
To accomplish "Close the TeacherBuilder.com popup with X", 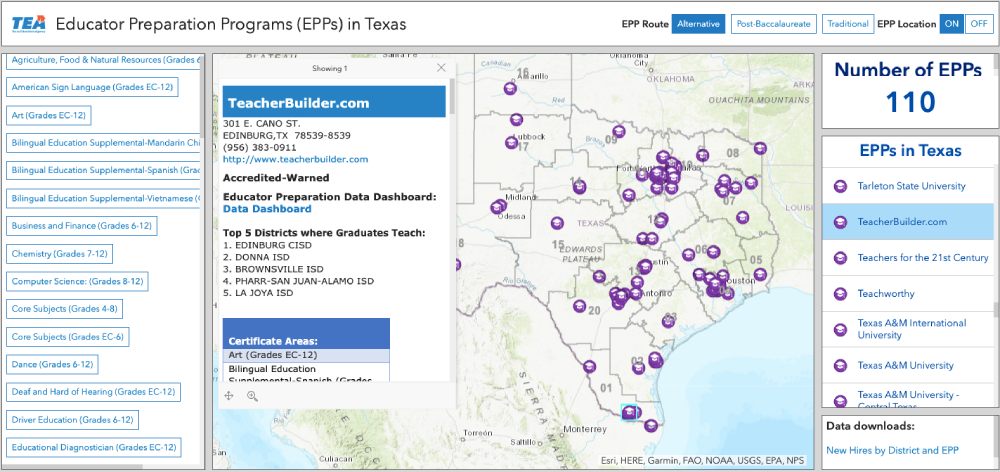I will [441, 68].
